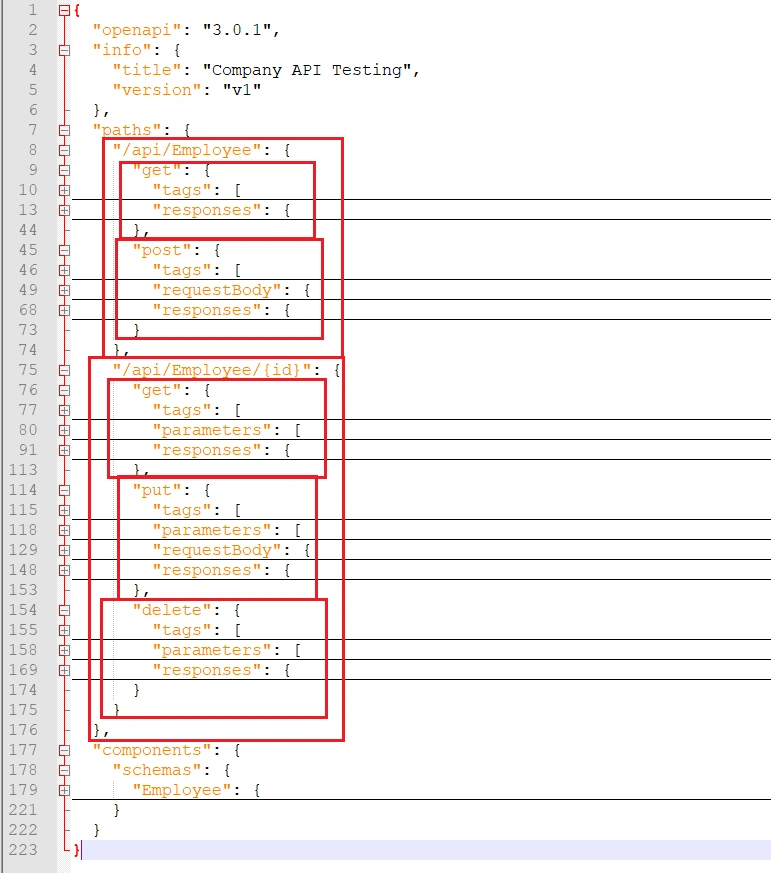Collapse the "put" fold on line 114
Screen dimensions: 771x873
click(x=65, y=491)
